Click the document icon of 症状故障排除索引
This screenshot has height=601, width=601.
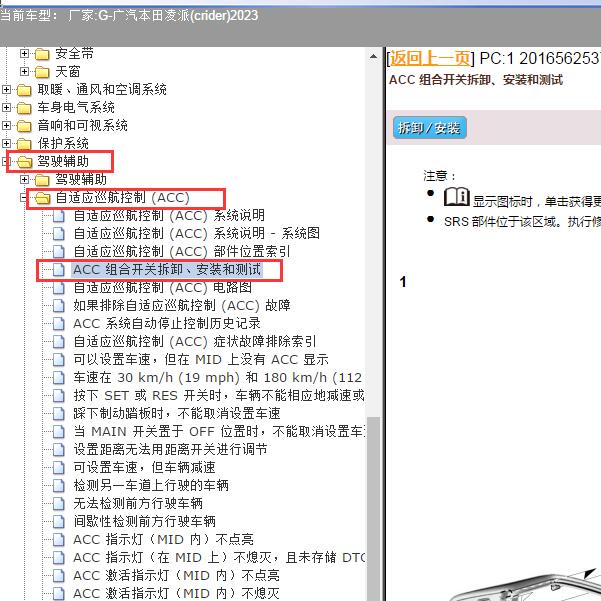59,342
